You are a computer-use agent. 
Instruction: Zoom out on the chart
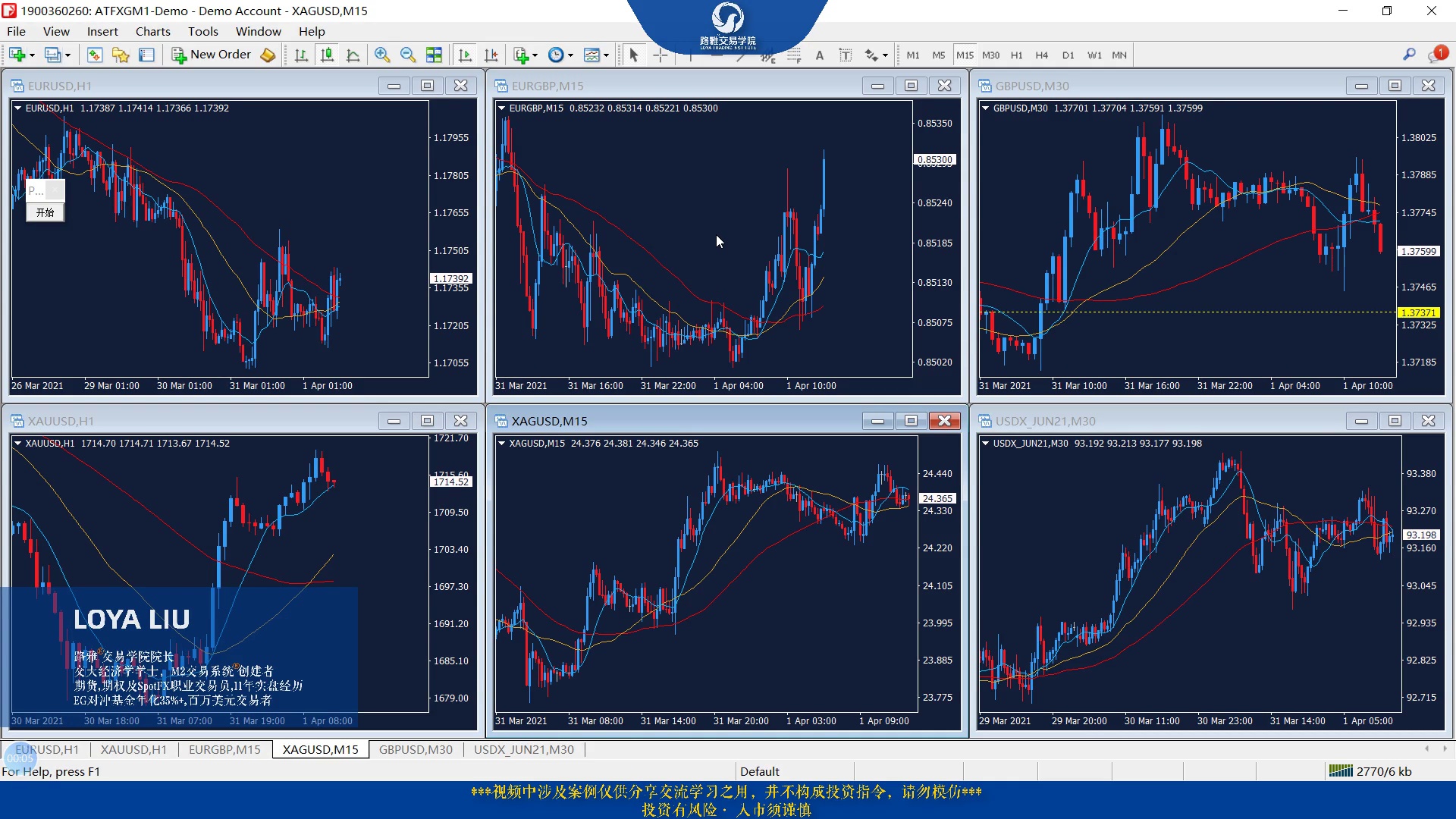(408, 55)
